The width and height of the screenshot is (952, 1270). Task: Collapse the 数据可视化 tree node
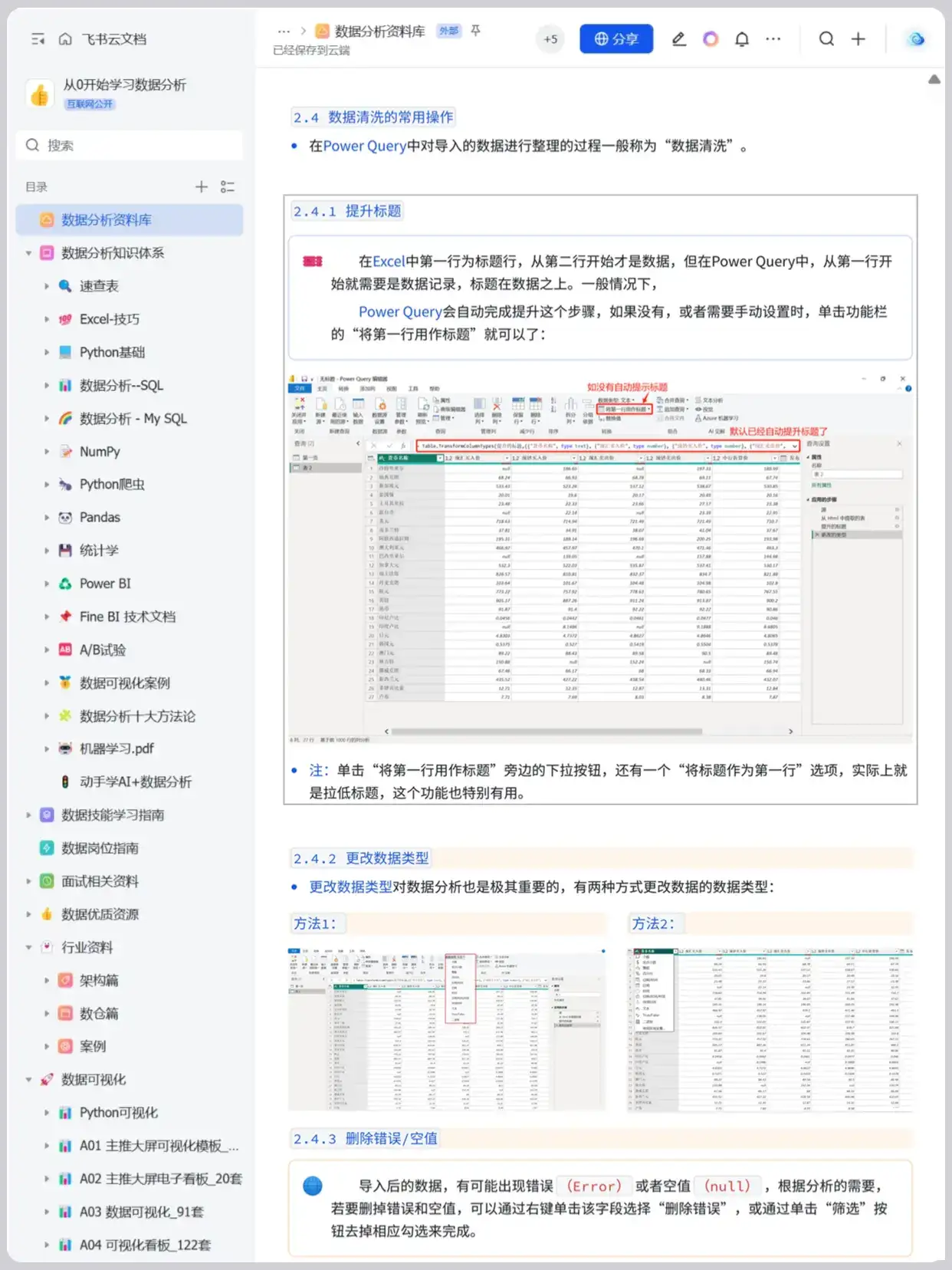28,1079
